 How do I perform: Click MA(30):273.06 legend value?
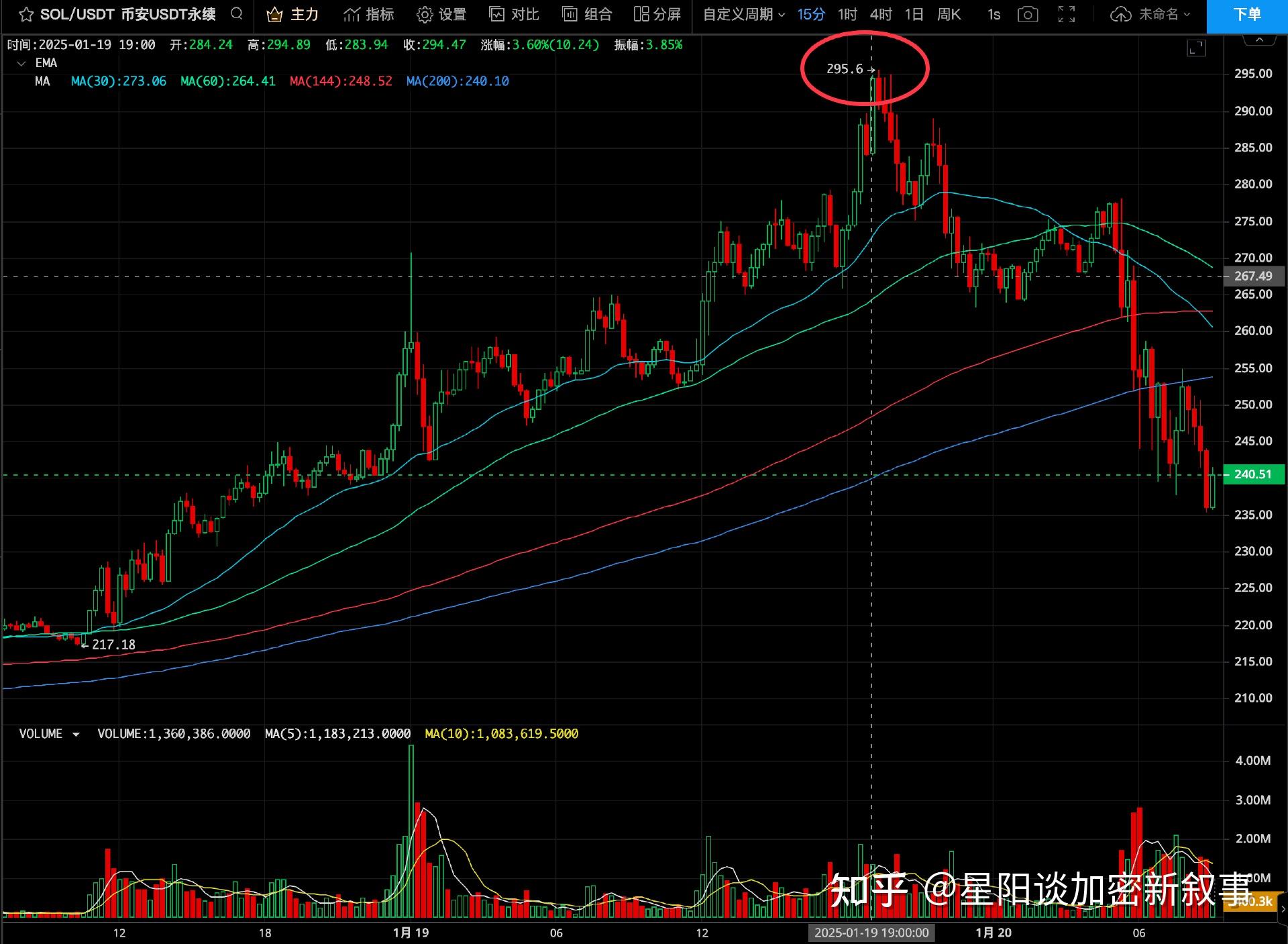(x=119, y=81)
